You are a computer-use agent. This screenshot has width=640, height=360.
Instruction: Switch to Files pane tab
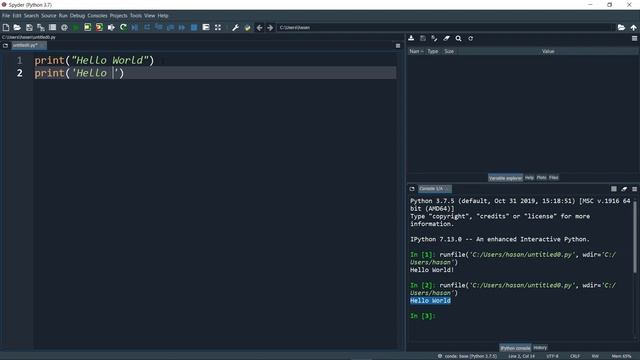(x=553, y=178)
